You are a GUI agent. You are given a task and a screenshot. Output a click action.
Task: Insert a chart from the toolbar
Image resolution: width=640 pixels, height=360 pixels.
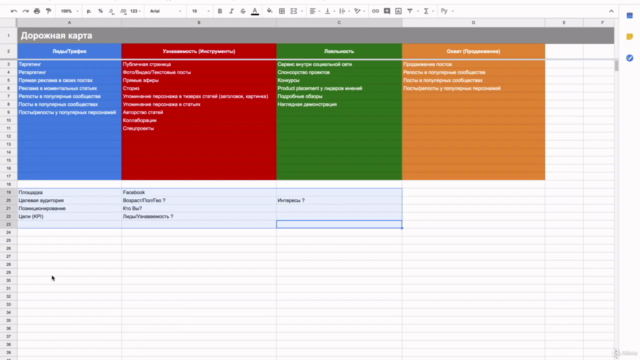click(x=398, y=11)
